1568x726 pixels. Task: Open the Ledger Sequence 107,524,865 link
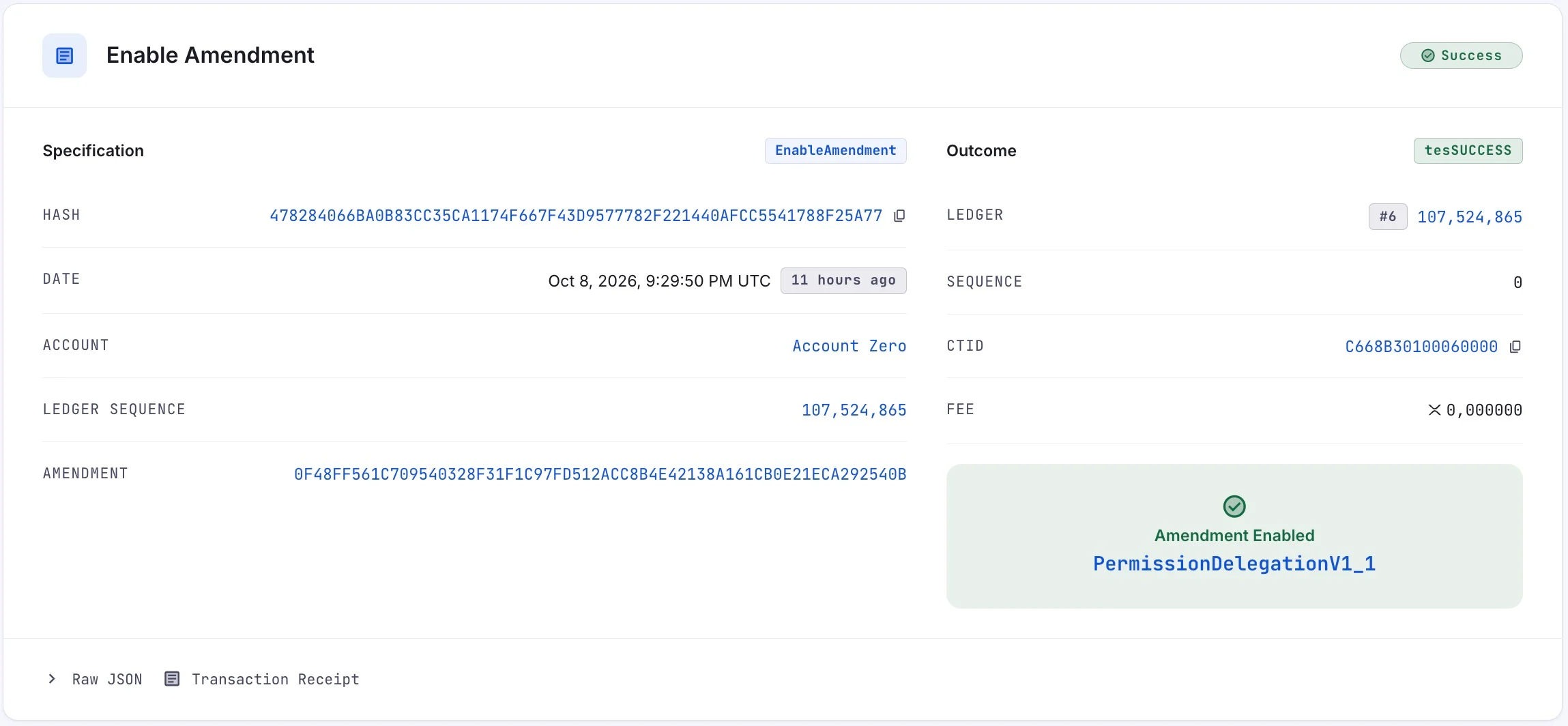point(854,410)
